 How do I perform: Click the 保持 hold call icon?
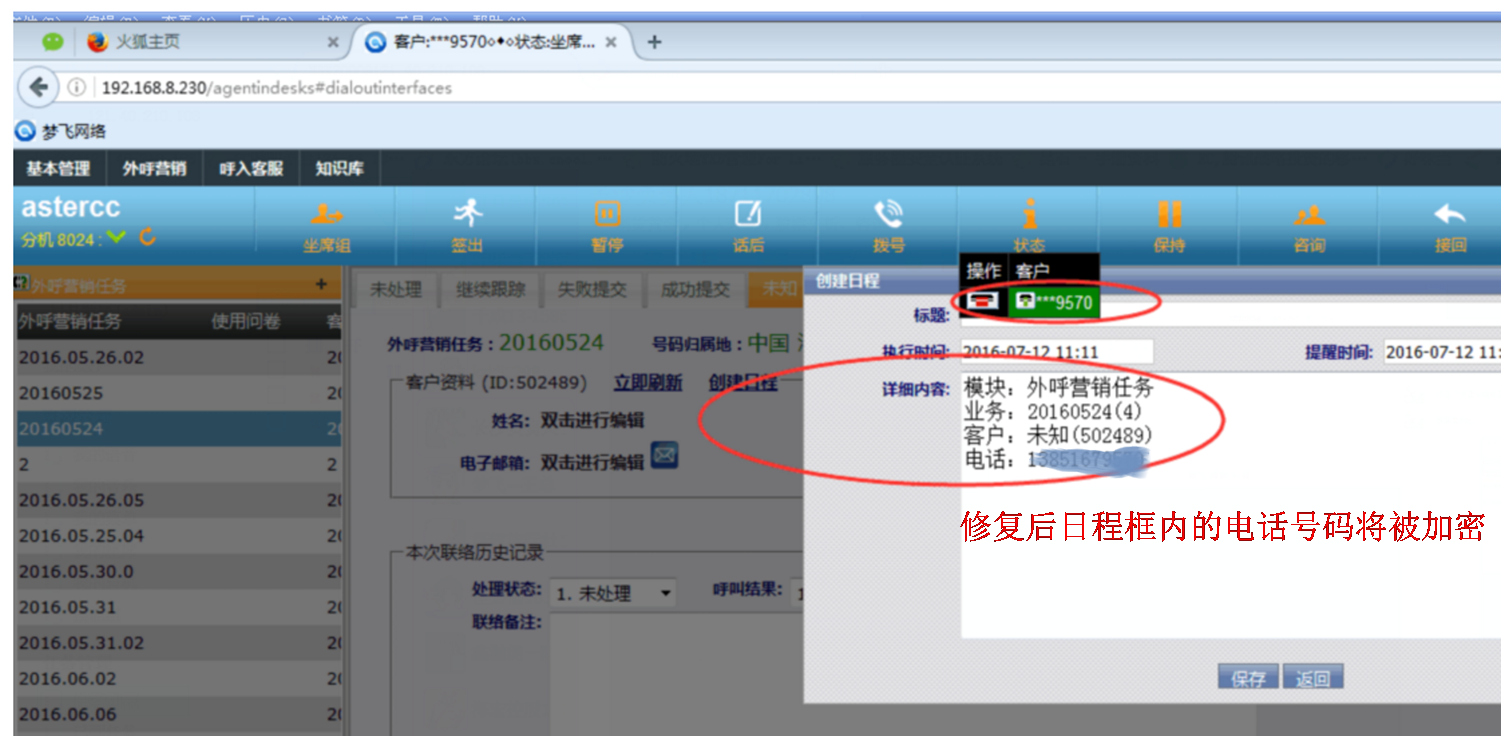[x=1169, y=214]
